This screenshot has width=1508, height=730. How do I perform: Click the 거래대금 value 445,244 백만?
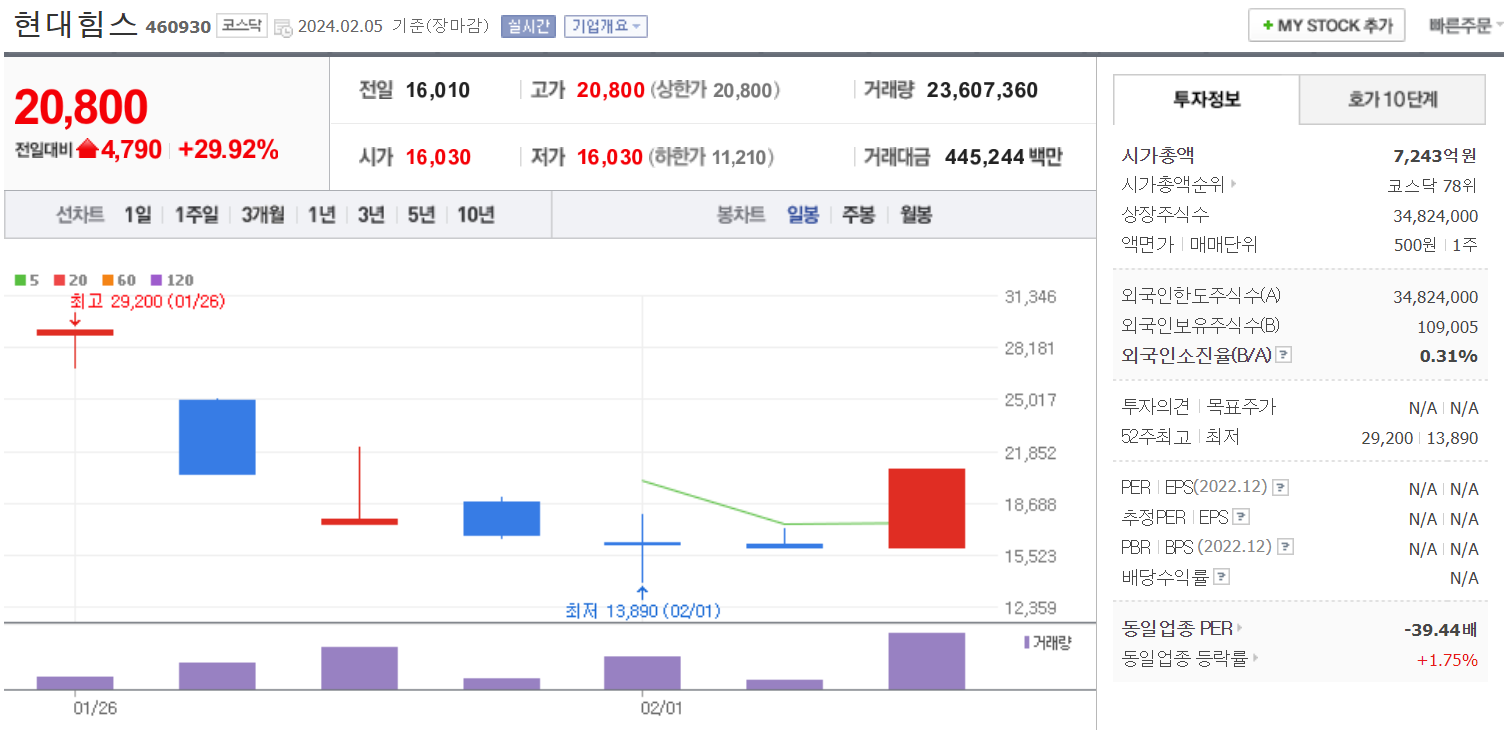1002,157
